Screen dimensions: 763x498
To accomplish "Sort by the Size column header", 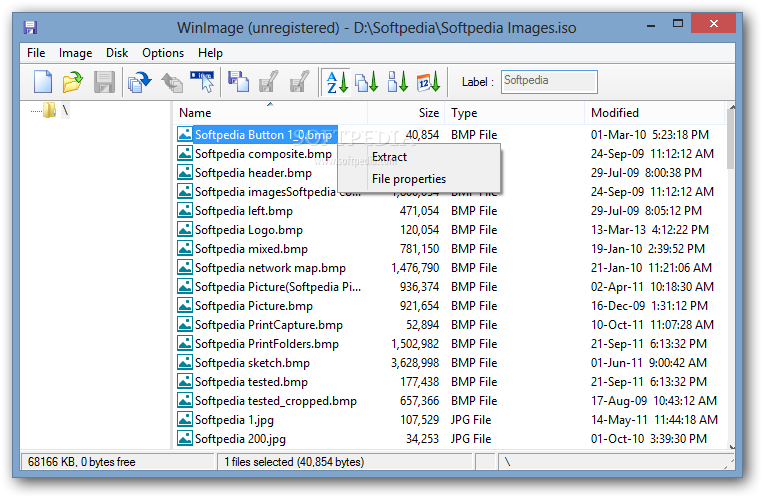I will tap(406, 113).
